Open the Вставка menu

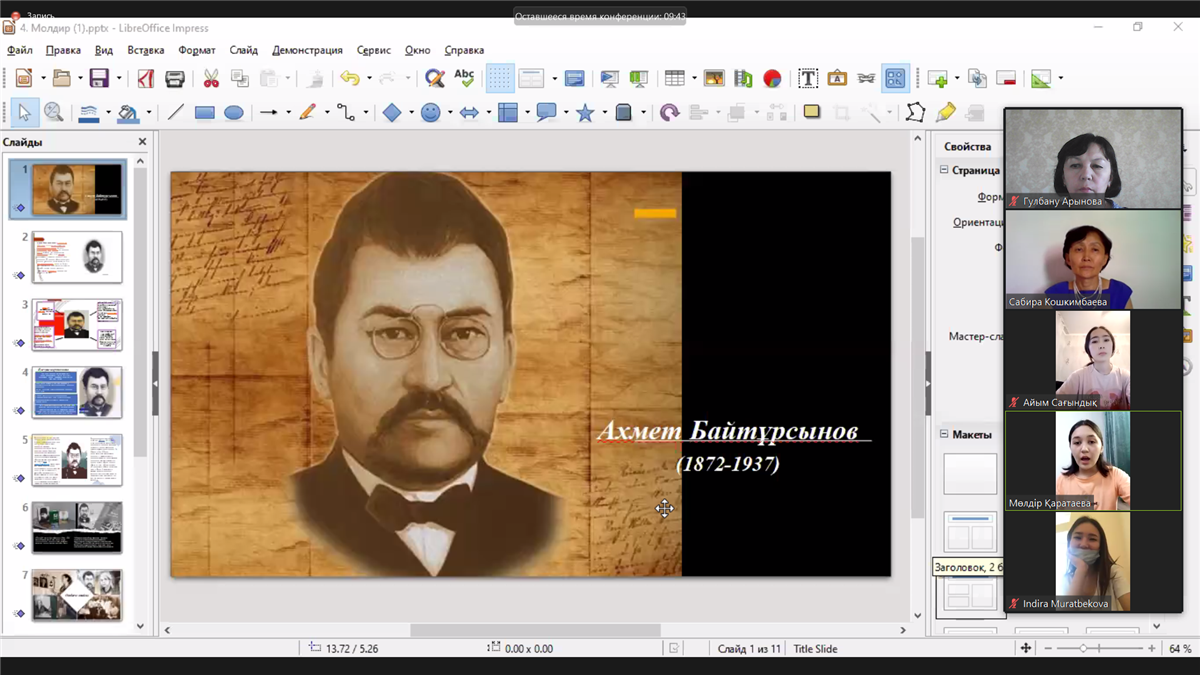[x=146, y=50]
